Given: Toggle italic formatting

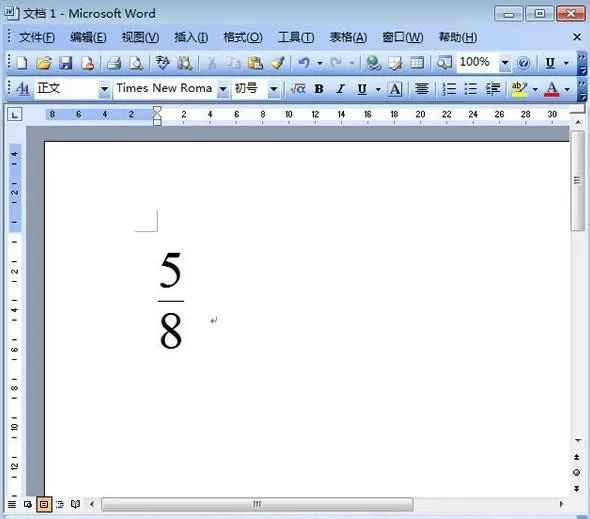Looking at the screenshot, I should click(x=341, y=89).
